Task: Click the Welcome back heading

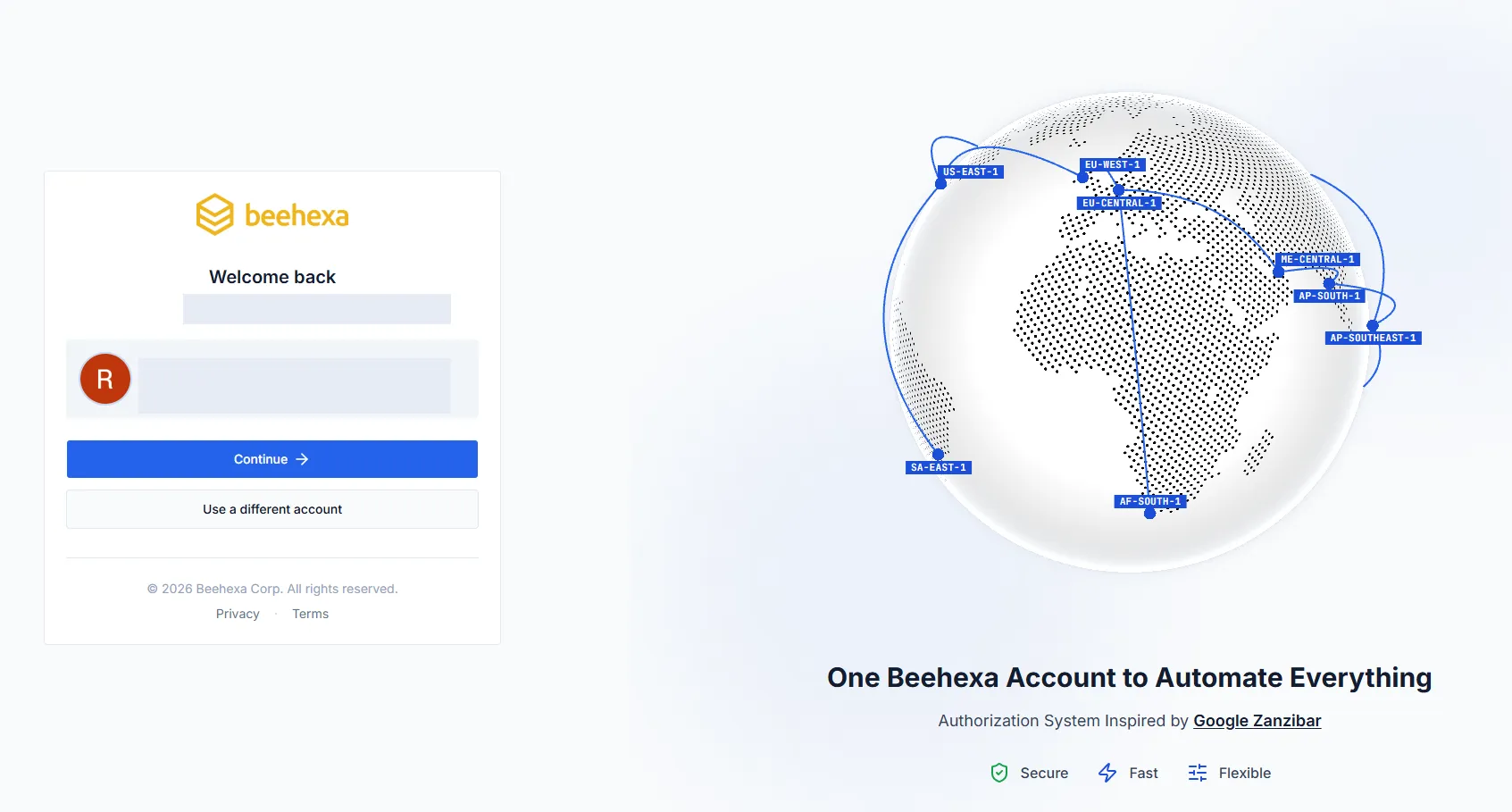Action: [272, 277]
